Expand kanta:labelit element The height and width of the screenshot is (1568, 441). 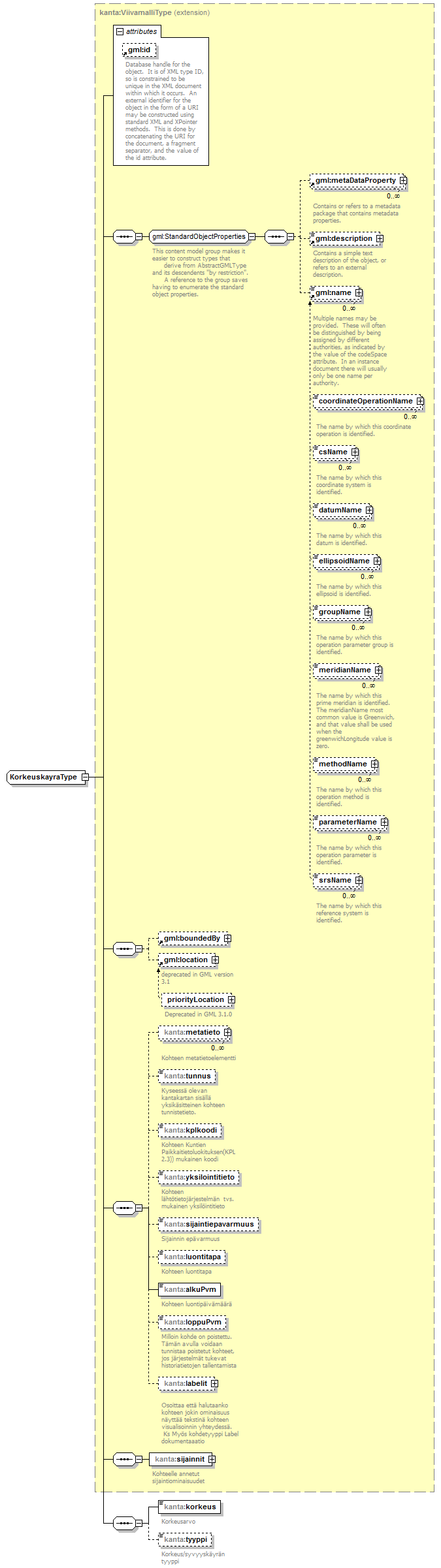coord(214,1383)
